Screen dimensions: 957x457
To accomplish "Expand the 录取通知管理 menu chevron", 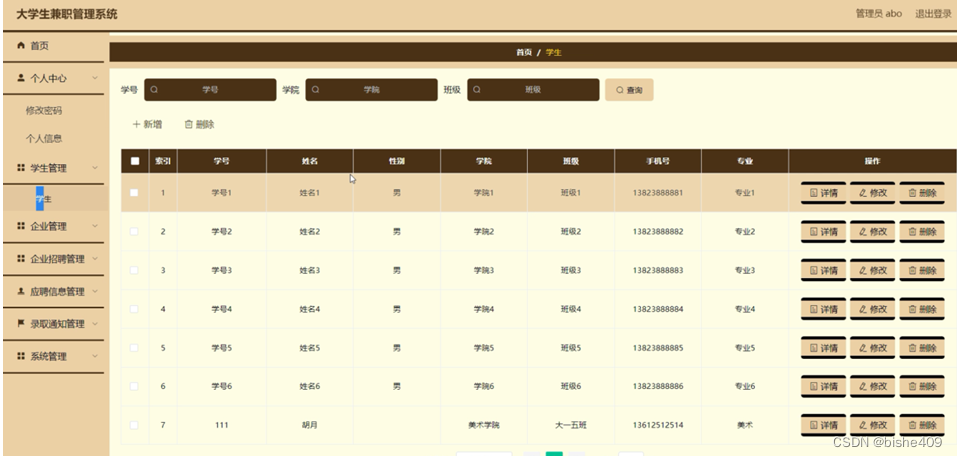I will click(x=95, y=324).
